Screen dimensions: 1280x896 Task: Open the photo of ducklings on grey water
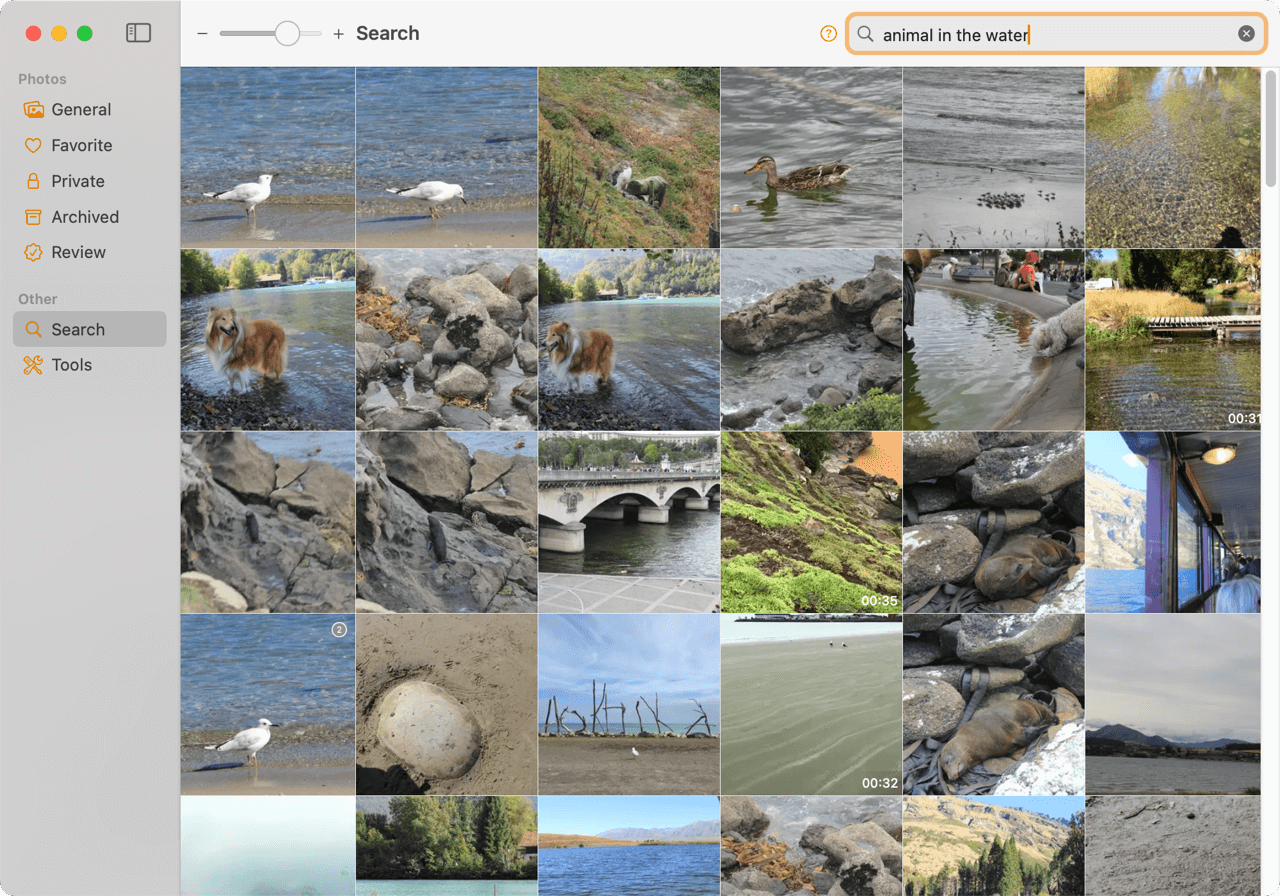tap(994, 157)
